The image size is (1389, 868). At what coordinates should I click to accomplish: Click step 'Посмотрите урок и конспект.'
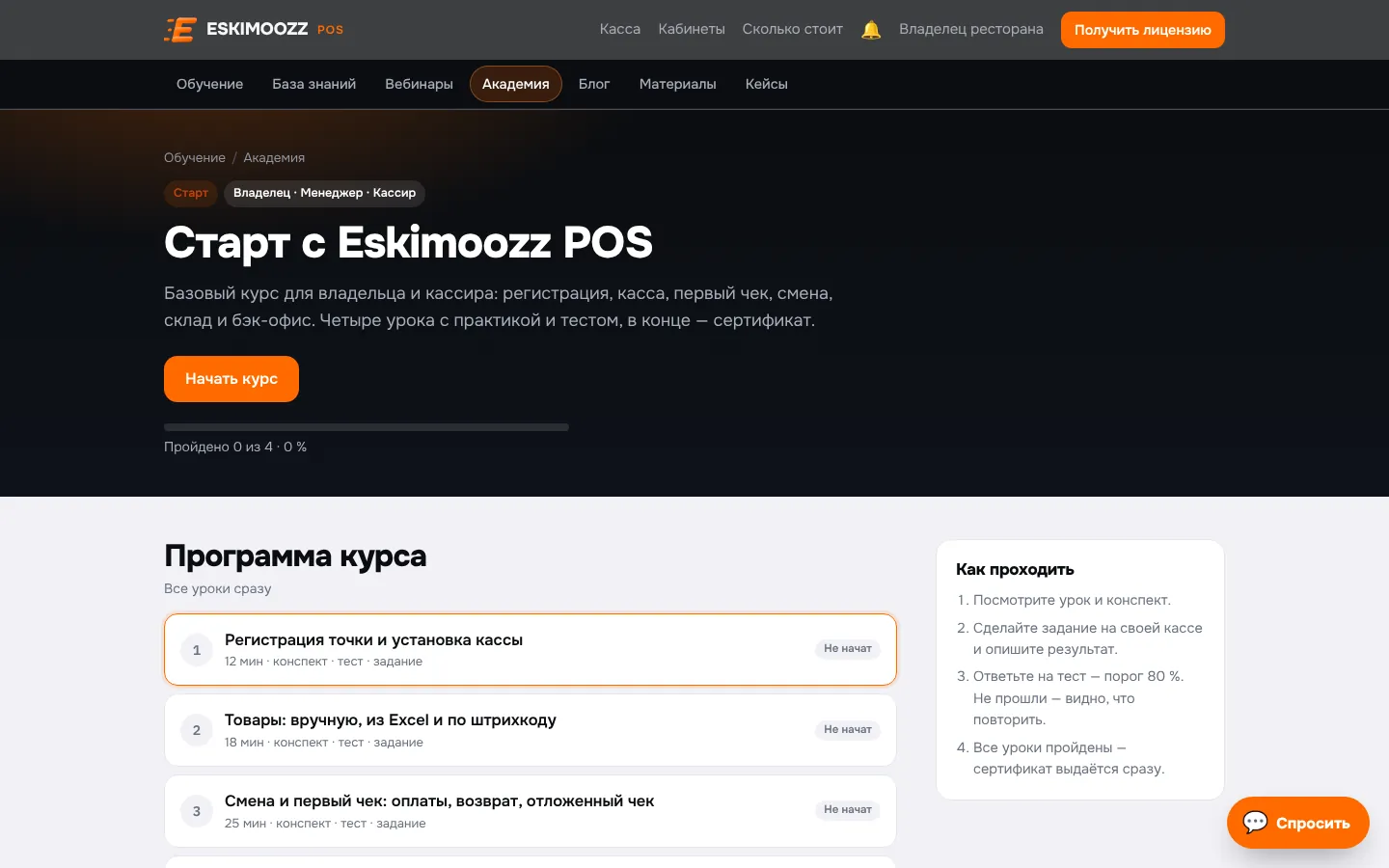click(1072, 600)
